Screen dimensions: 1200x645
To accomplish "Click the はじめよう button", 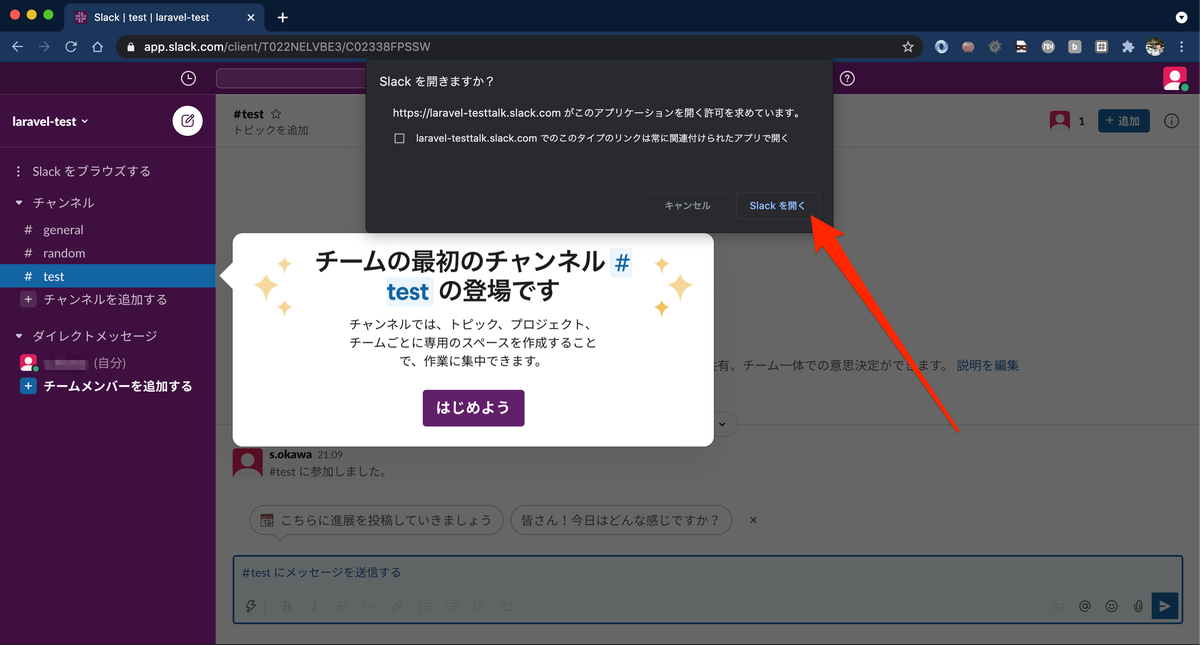I will [x=473, y=408].
